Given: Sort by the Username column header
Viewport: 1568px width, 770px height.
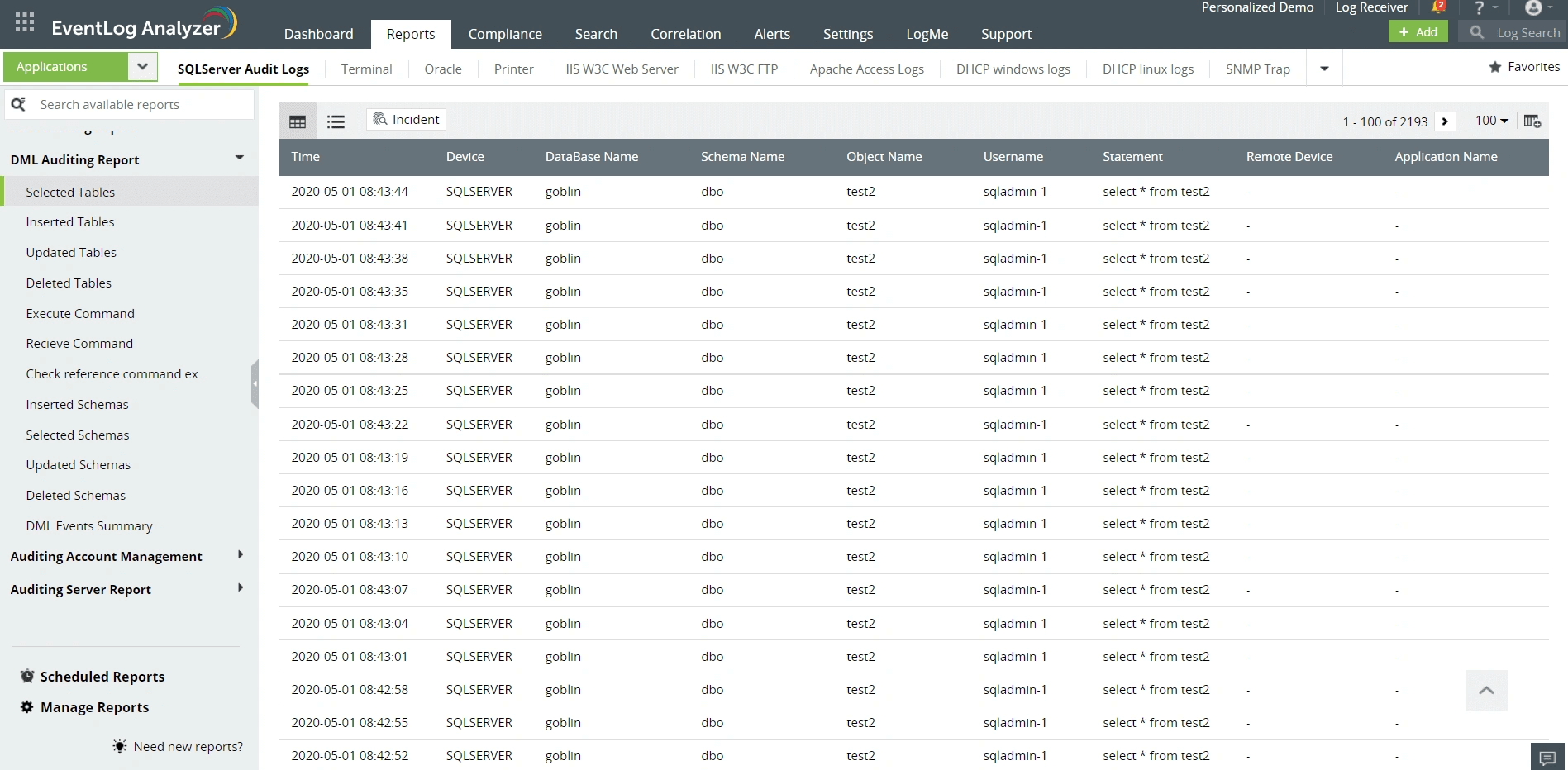Looking at the screenshot, I should 1013,157.
